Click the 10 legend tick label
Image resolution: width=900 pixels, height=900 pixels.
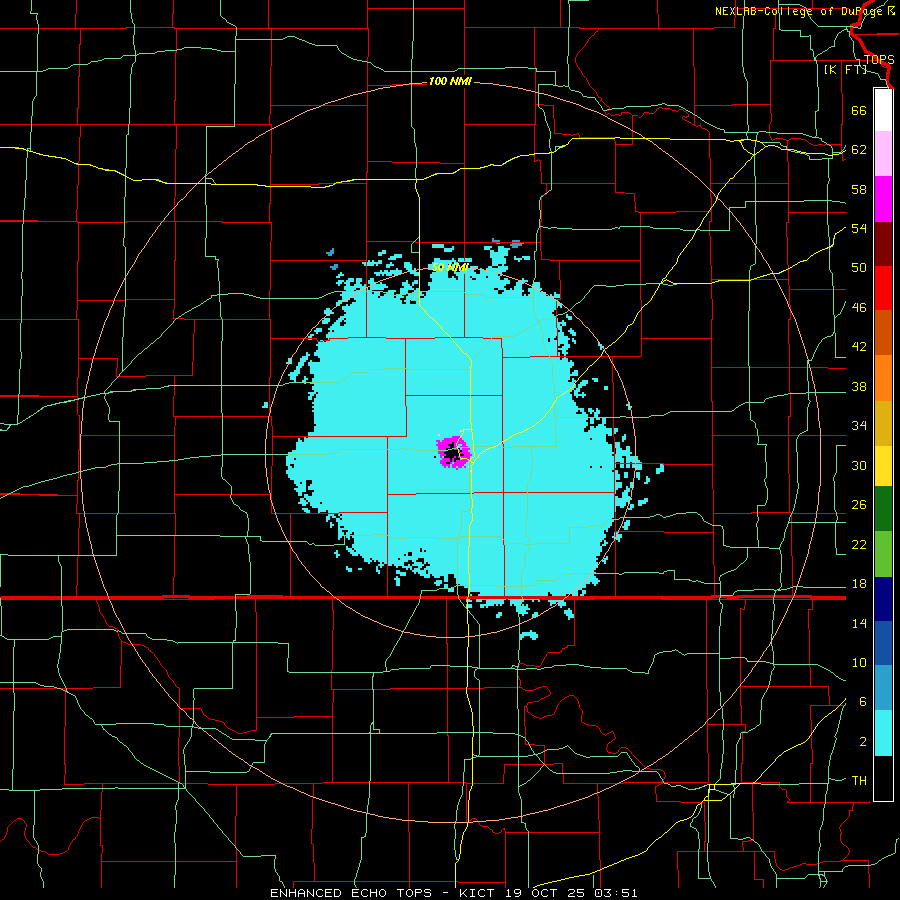click(x=859, y=662)
